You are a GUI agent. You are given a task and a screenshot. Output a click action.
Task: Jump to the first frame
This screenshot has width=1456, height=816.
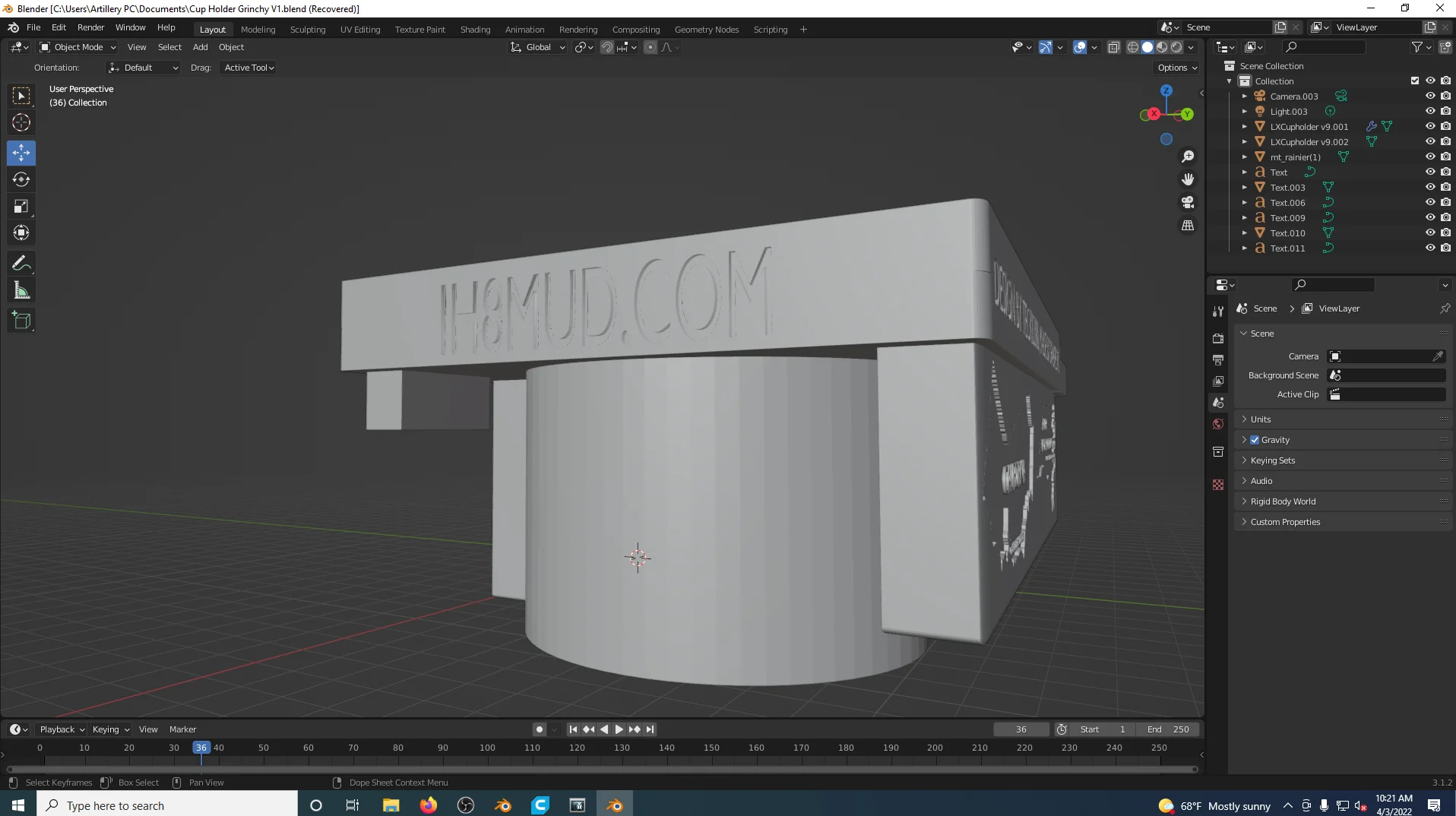pyautogui.click(x=573, y=729)
